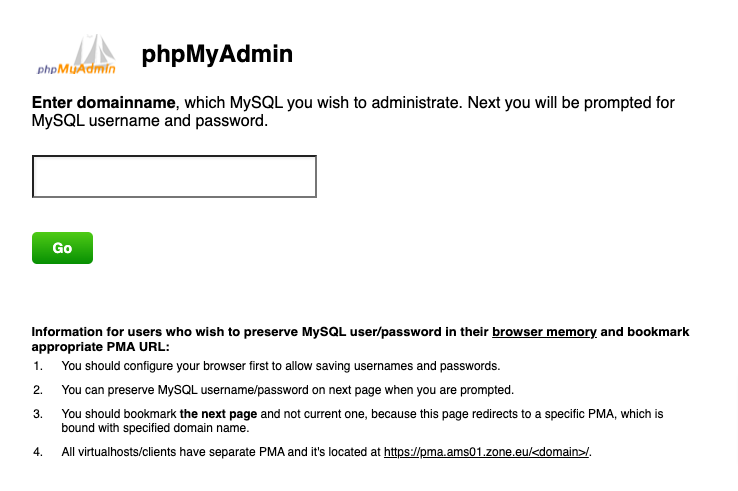The image size is (738, 491).
Task: Click list number 1 marker
Action: tap(37, 366)
